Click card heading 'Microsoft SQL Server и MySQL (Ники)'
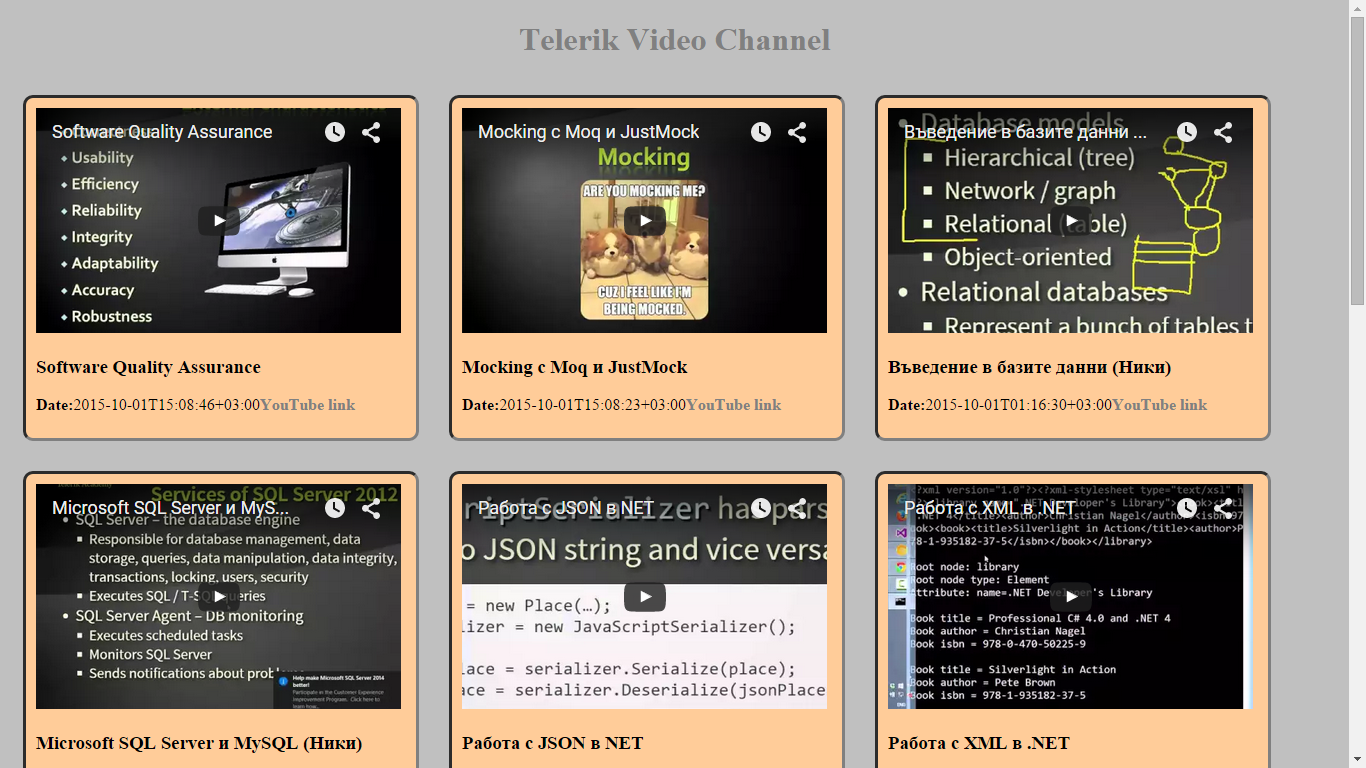This screenshot has height=768, width=1366. pos(199,743)
